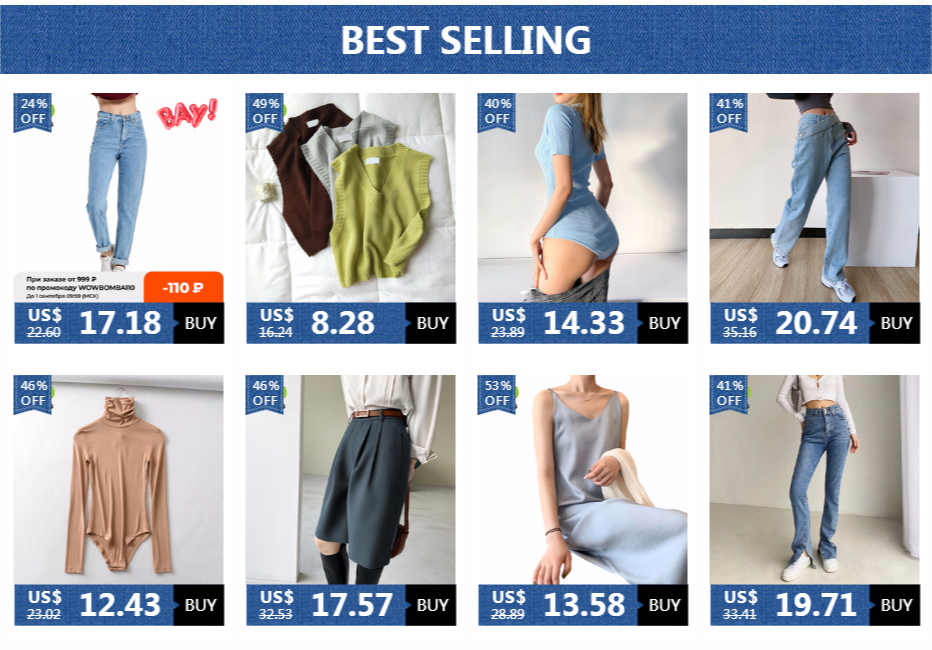The image size is (932, 650).
Task: Open the blue ribbed bodysuit product image
Action: (582, 197)
